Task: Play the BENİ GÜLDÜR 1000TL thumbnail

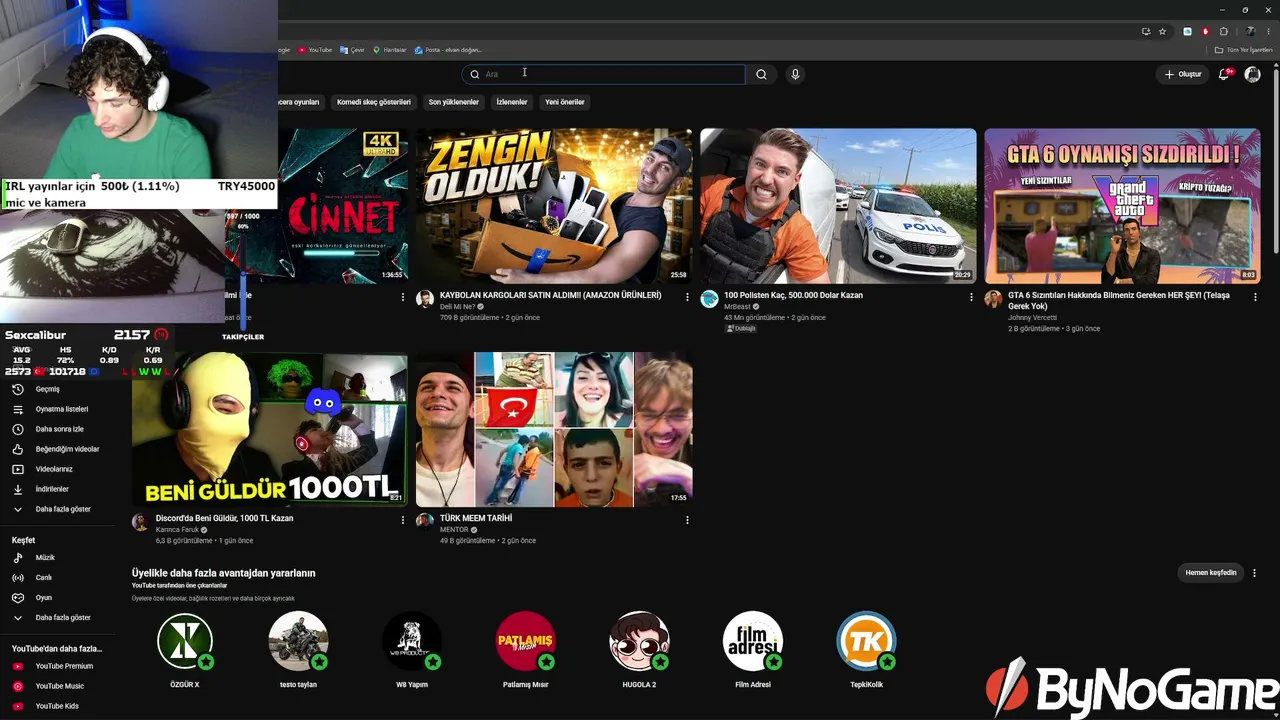Action: tap(270, 429)
